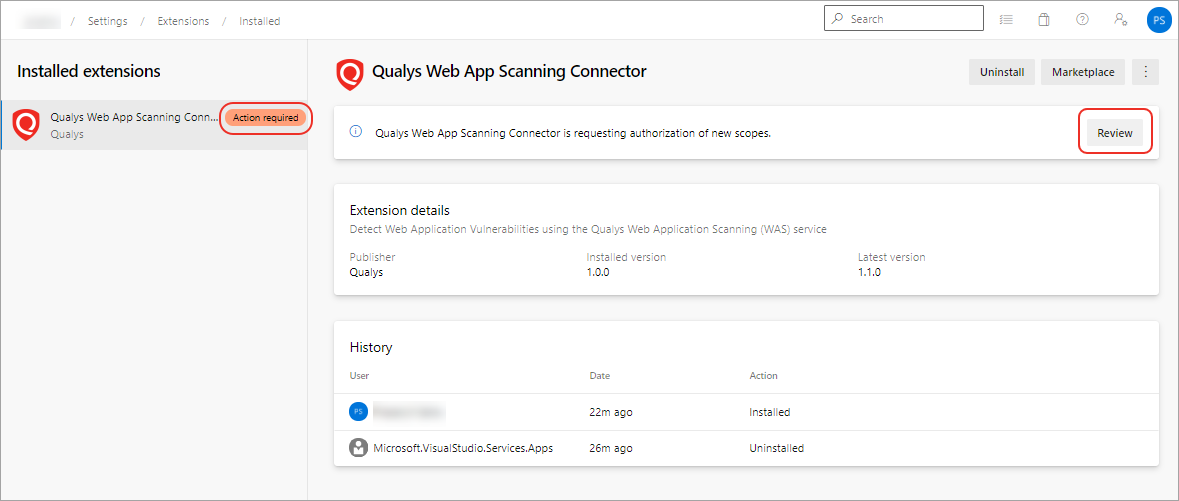Click the Extension details heading

click(400, 210)
